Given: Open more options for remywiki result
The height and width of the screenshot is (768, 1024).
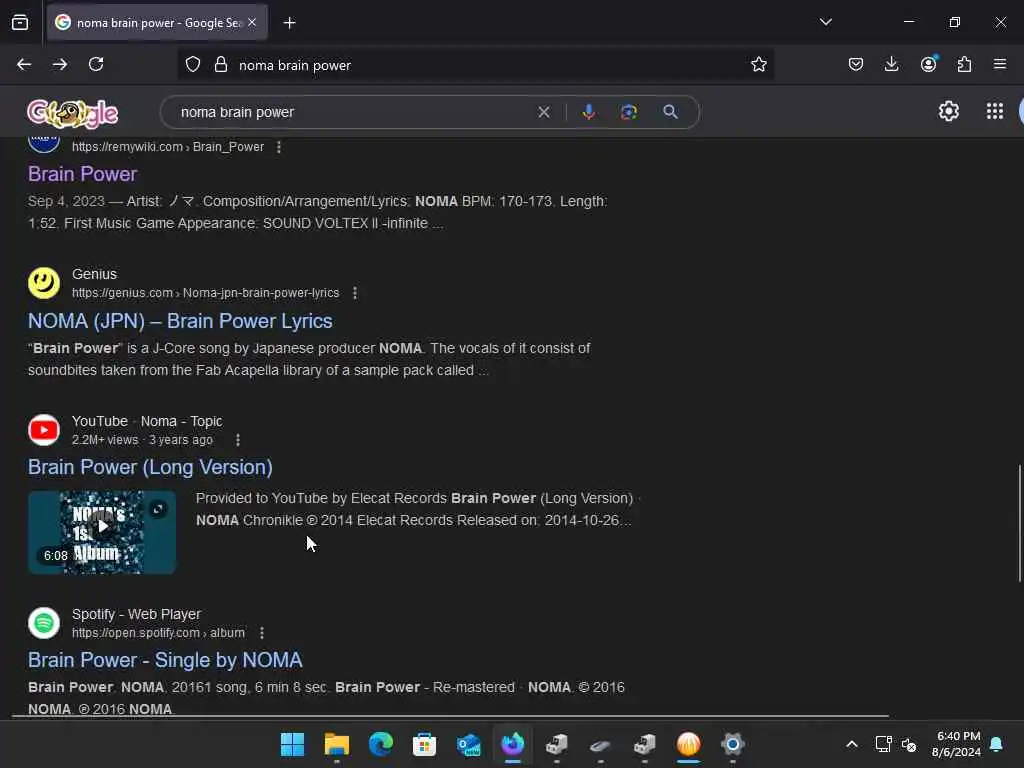Looking at the screenshot, I should [279, 147].
